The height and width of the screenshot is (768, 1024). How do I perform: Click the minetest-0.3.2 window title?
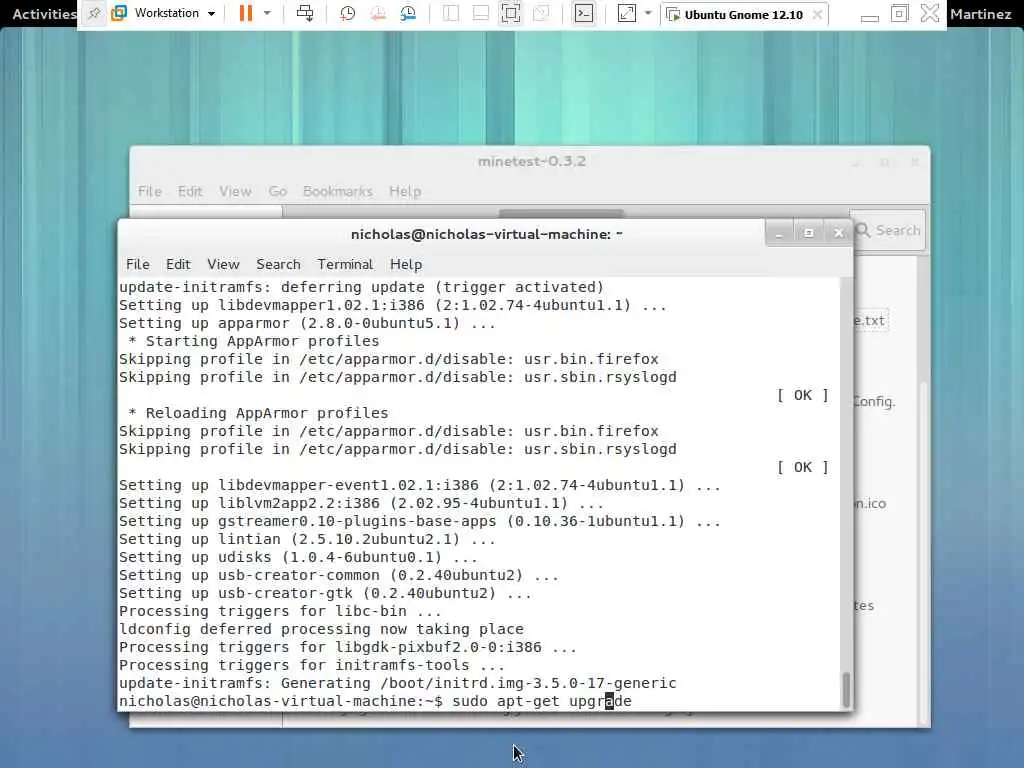(x=532, y=161)
